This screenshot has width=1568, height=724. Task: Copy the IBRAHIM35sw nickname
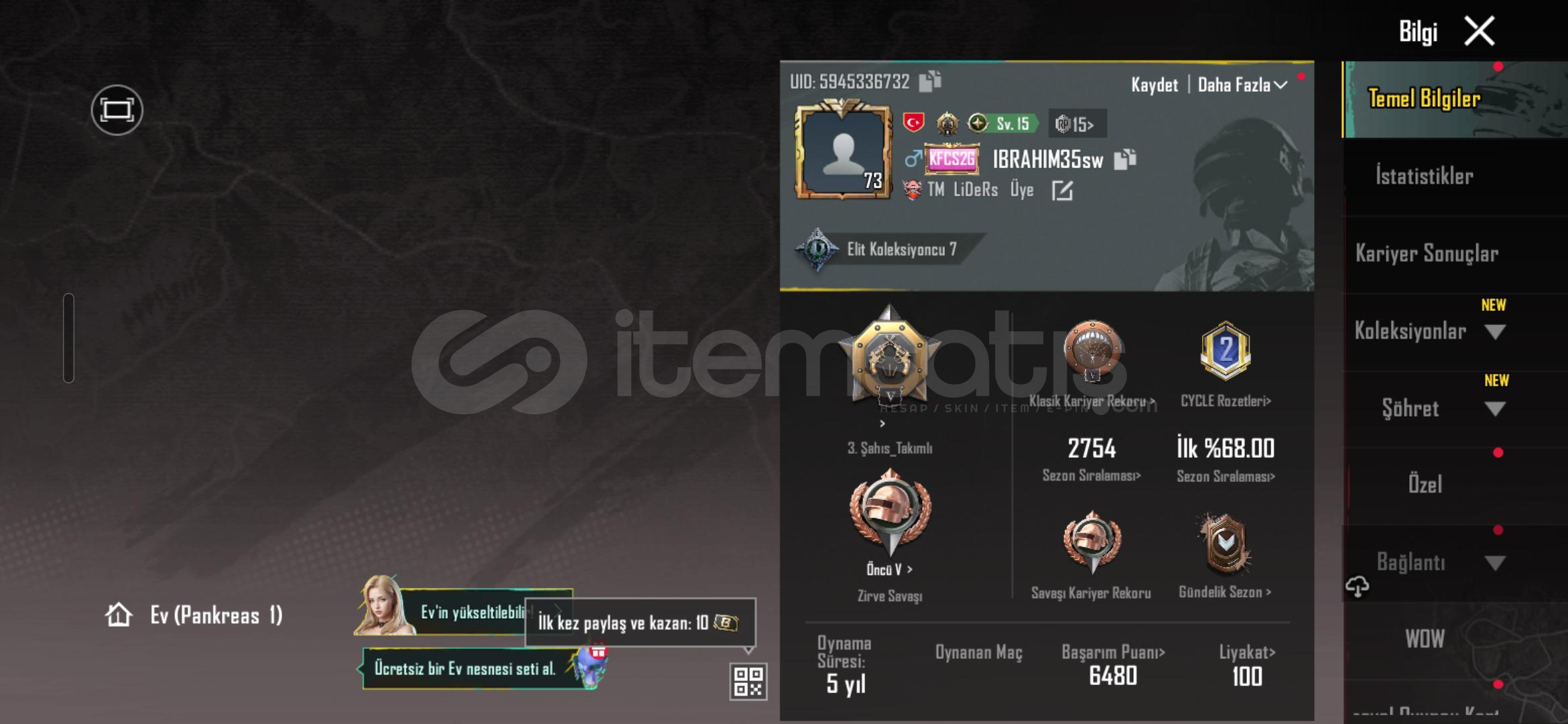[1125, 159]
